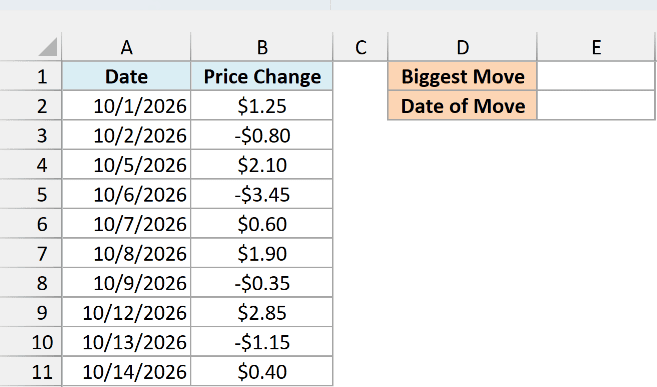Select row 9 header
657x387 pixels.
(x=31, y=312)
